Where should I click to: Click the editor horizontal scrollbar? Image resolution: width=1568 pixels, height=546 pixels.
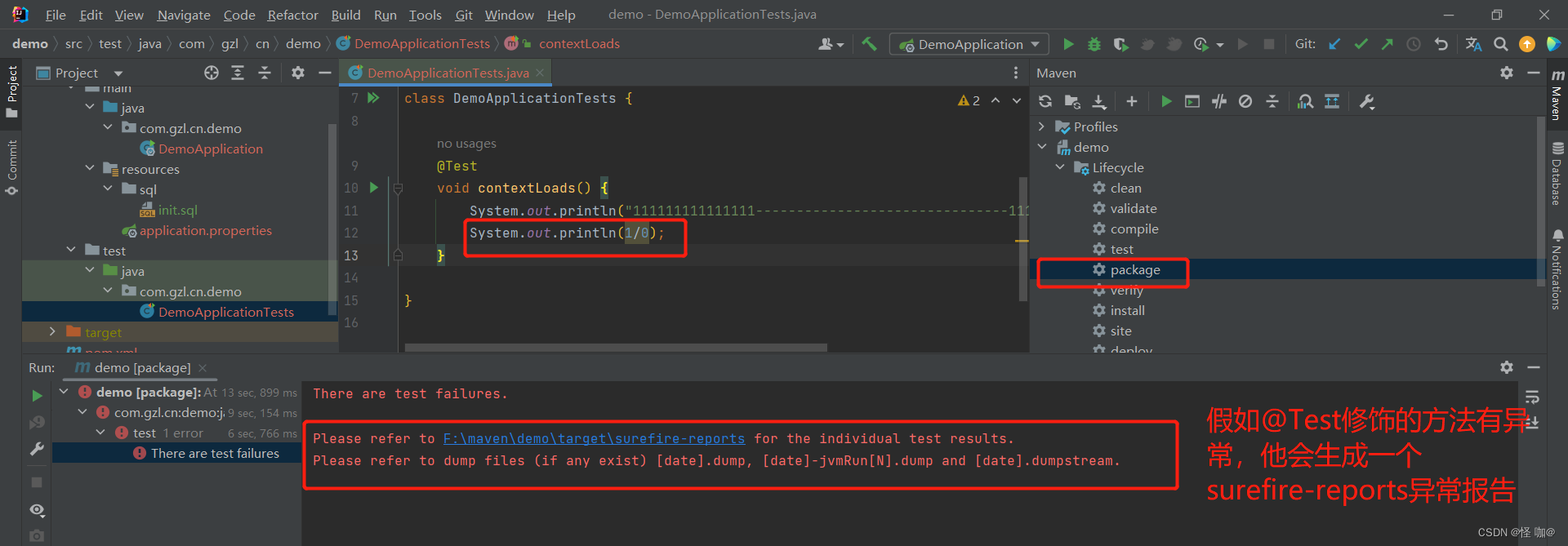tap(616, 348)
